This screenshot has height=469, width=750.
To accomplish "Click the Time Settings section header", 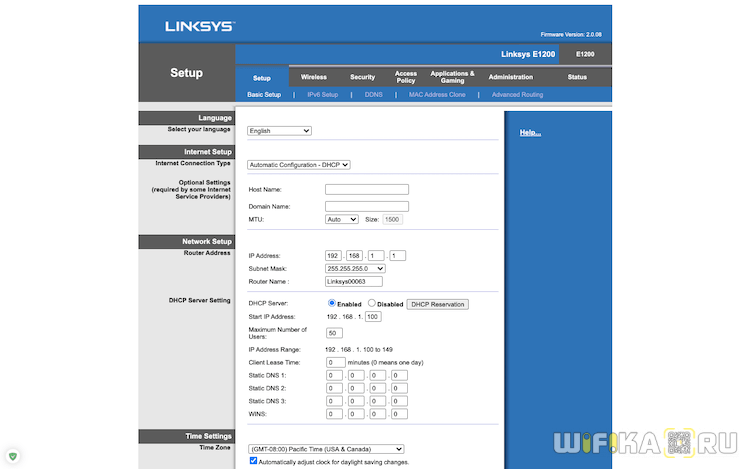I will click(187, 436).
